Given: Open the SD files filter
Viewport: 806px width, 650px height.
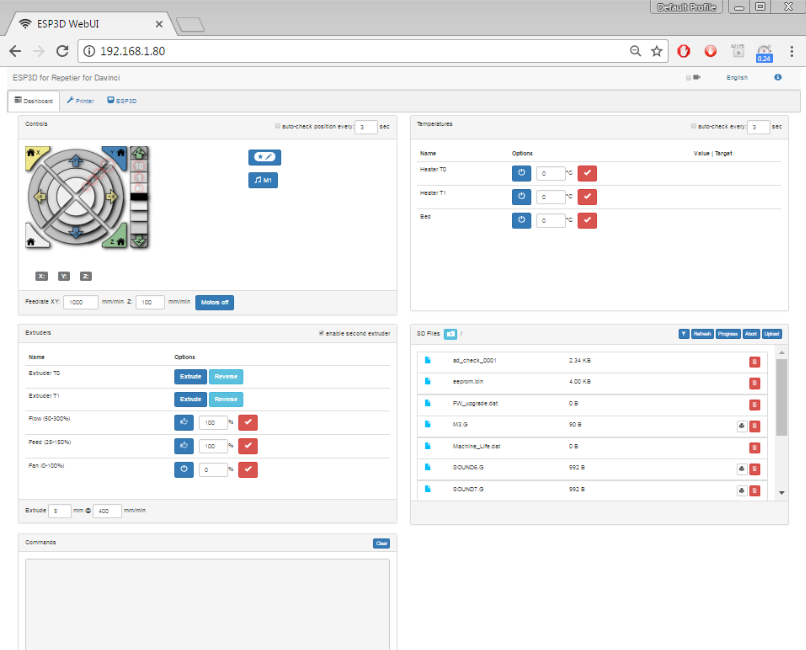Looking at the screenshot, I should (x=684, y=334).
